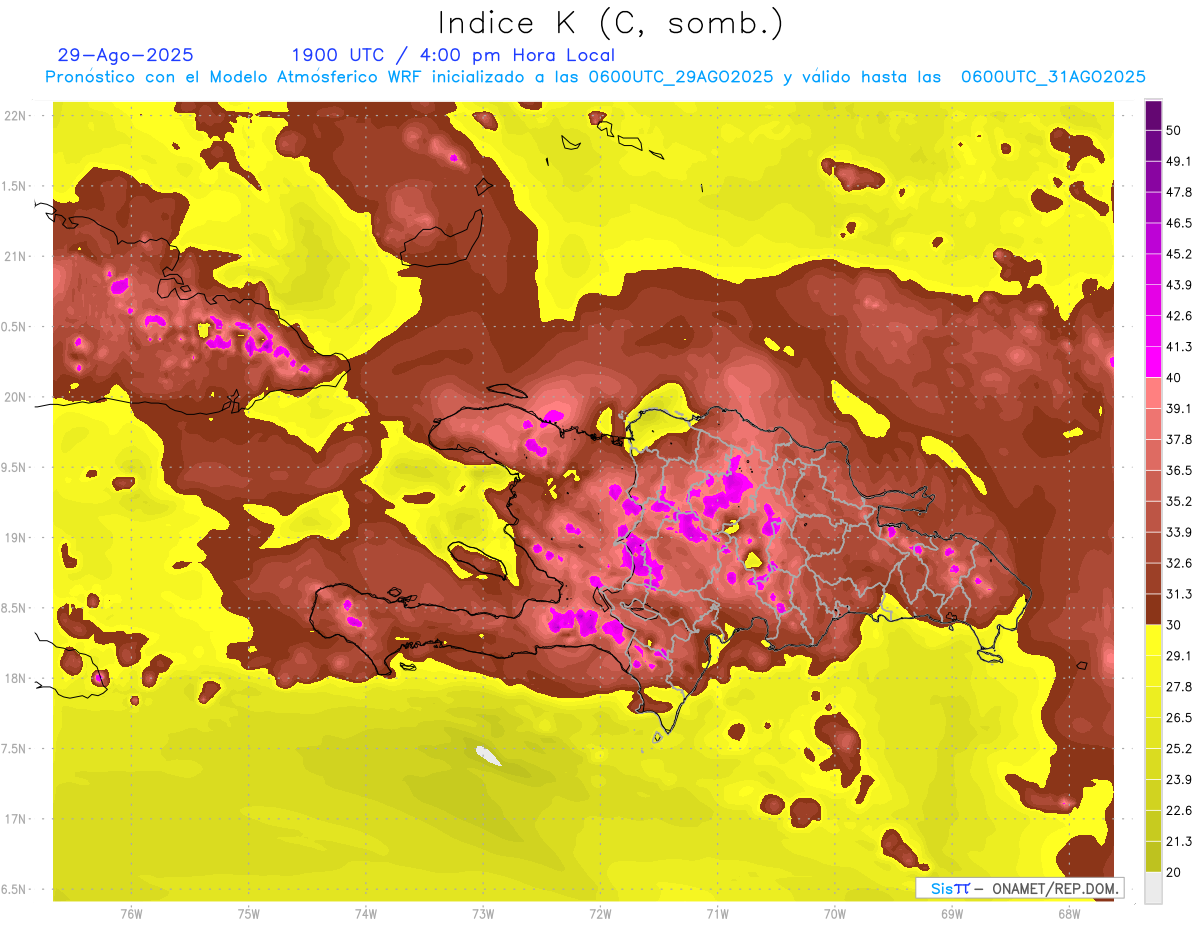
Task: Click the "18N" latitude axis label
Action: tap(17, 678)
